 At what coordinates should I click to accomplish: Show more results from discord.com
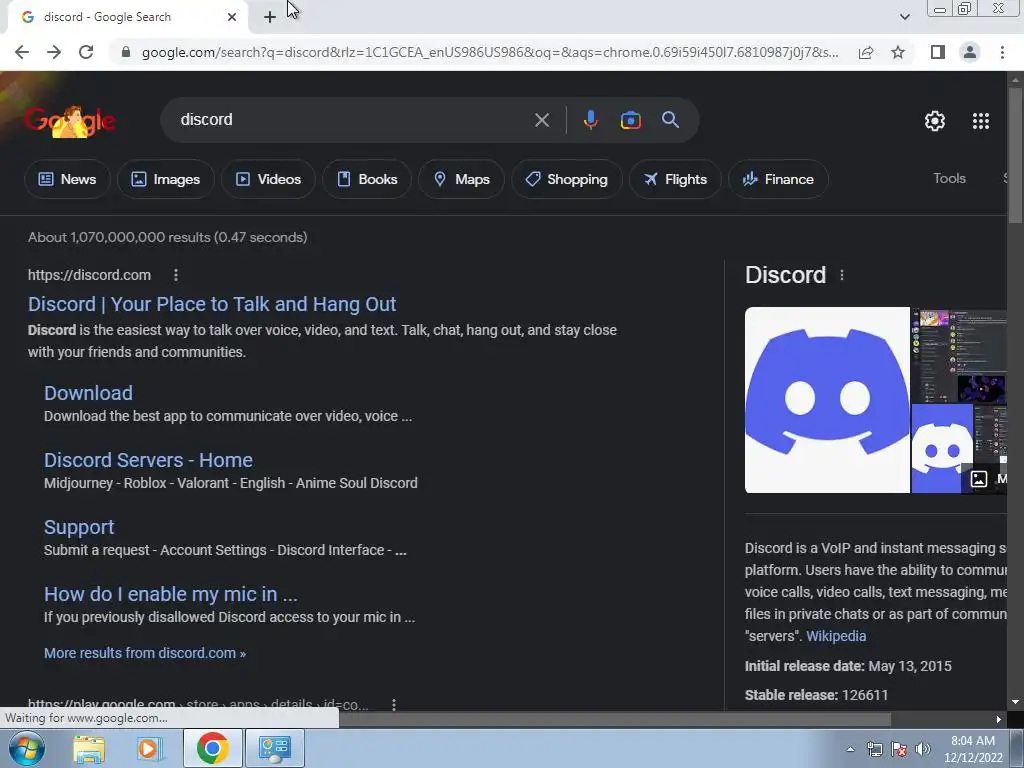145,653
